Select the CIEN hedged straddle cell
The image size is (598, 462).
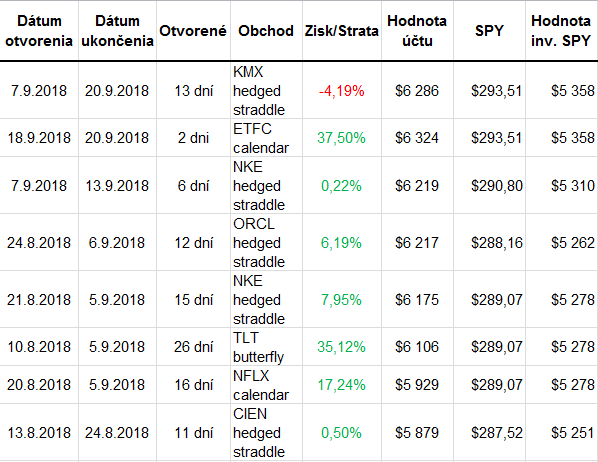pyautogui.click(x=266, y=432)
